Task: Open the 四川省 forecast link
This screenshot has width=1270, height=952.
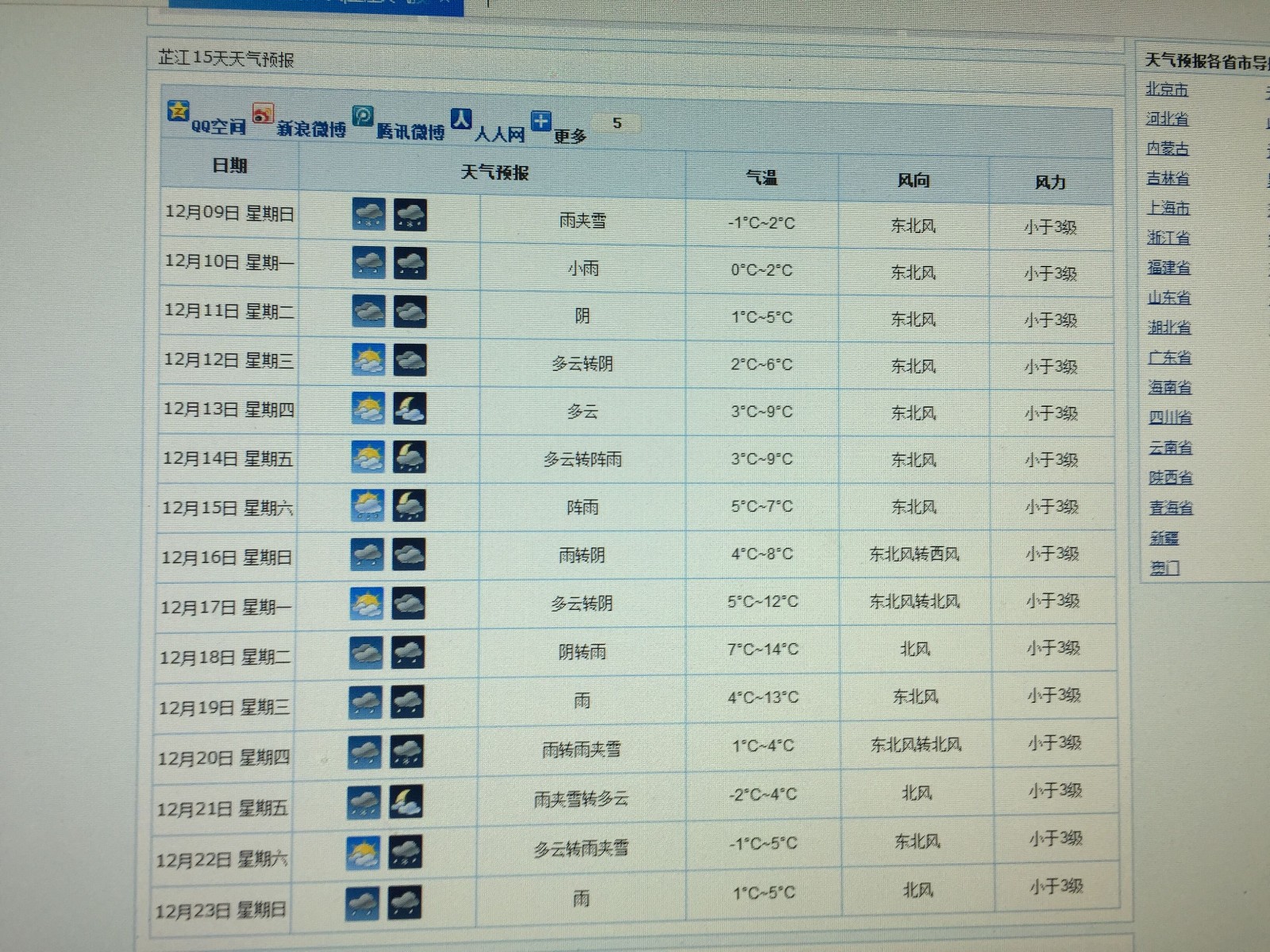Action: 1171,416
